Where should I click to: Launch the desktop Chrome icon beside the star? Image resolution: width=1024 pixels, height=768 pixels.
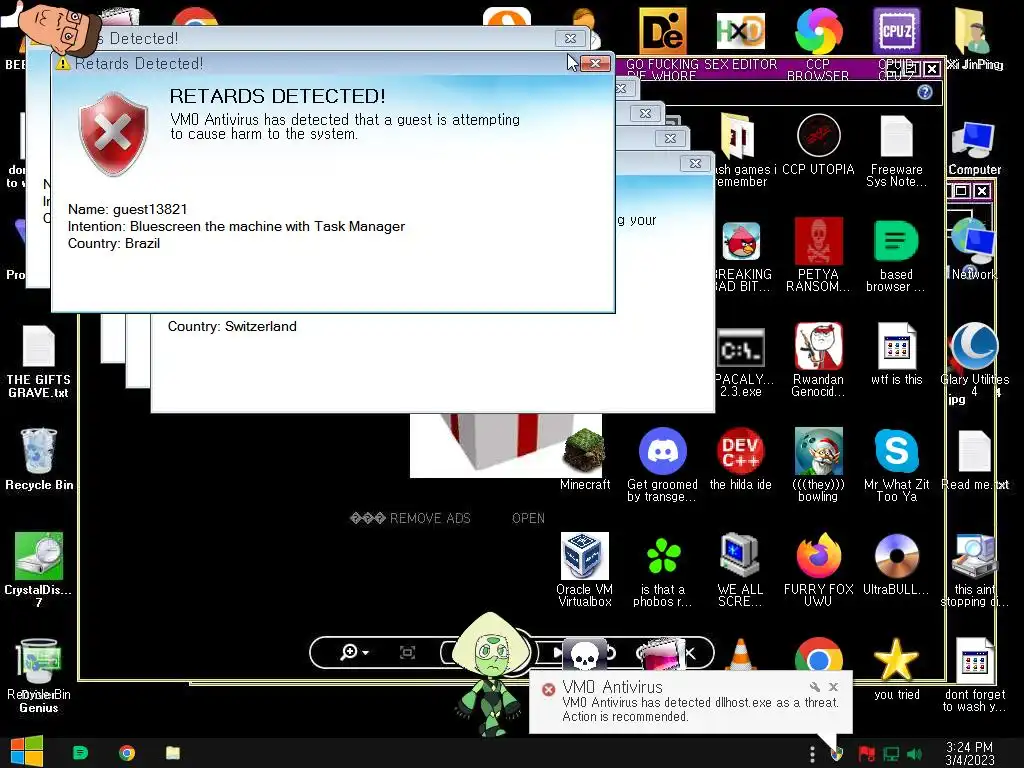[x=818, y=654]
